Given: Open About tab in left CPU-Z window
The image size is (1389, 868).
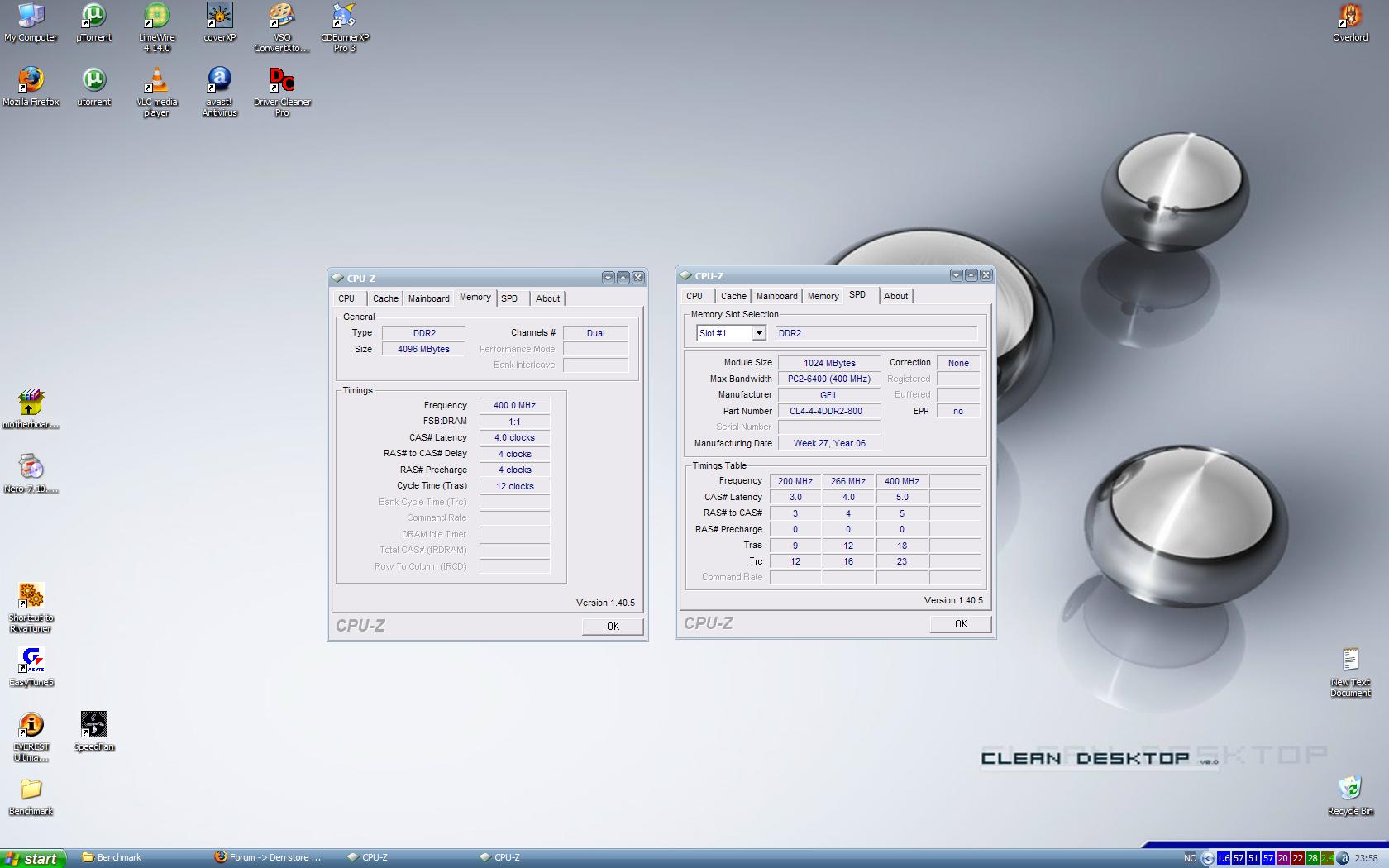Looking at the screenshot, I should click(547, 298).
